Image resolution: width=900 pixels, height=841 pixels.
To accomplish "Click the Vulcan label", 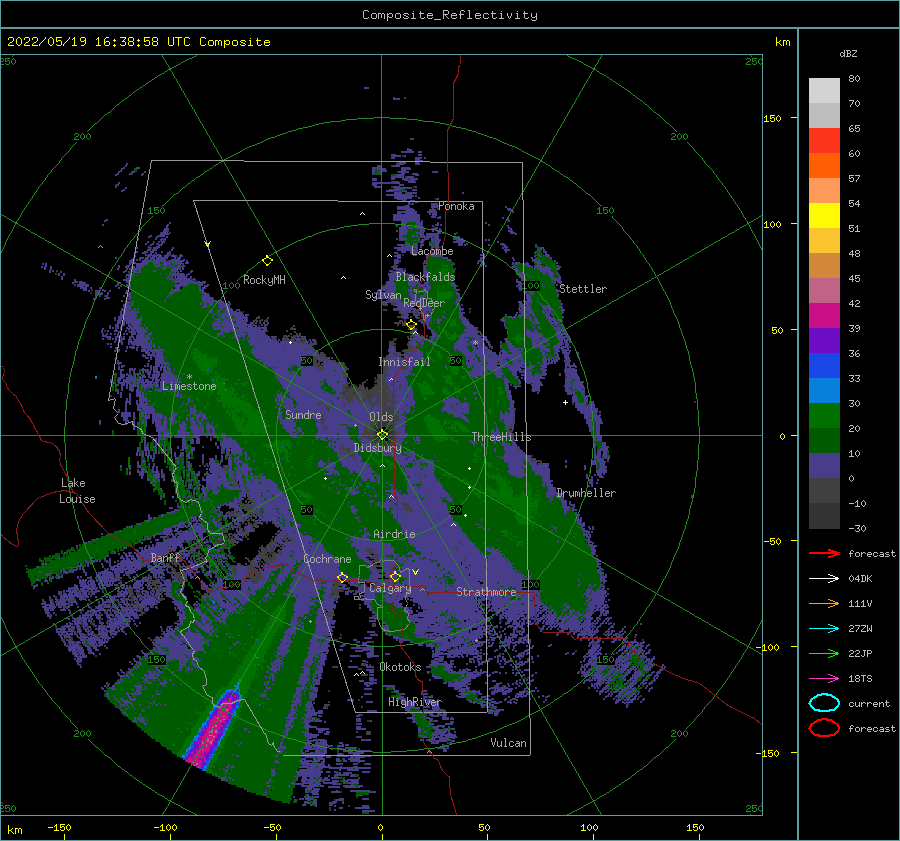I will pos(509,743).
